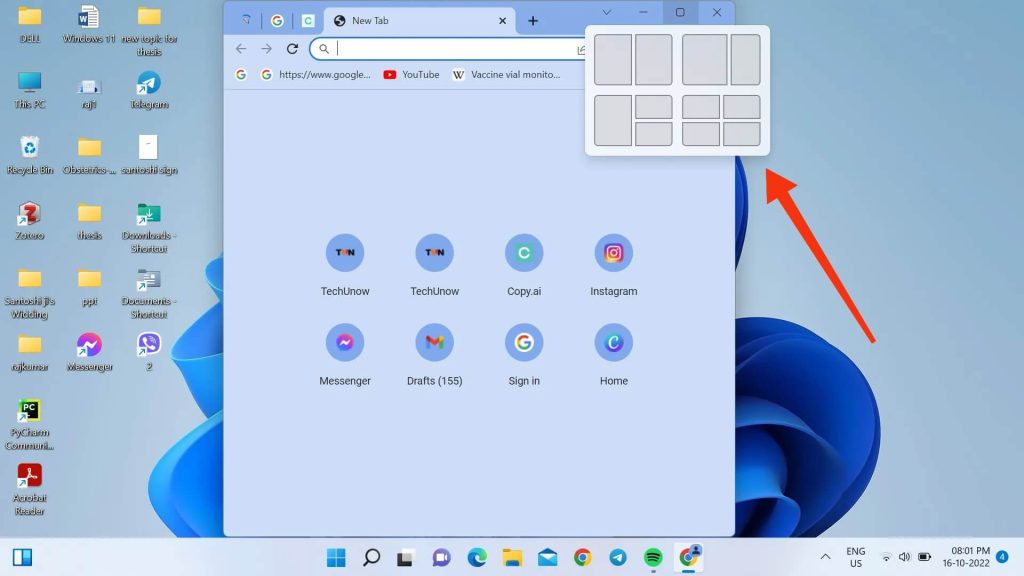Open the Sign in Google shortcut
The width and height of the screenshot is (1024, 576).
point(524,355)
